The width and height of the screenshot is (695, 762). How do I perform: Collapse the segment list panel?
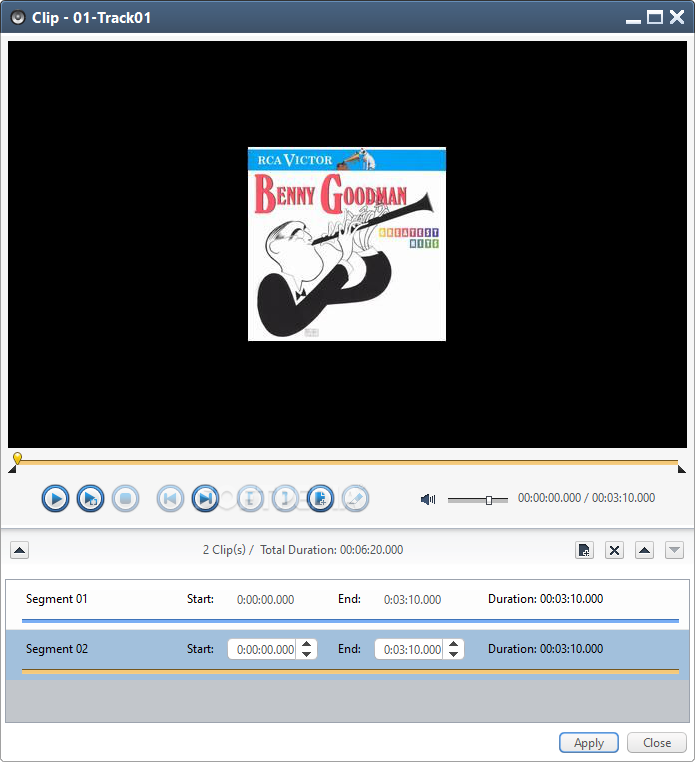point(19,550)
